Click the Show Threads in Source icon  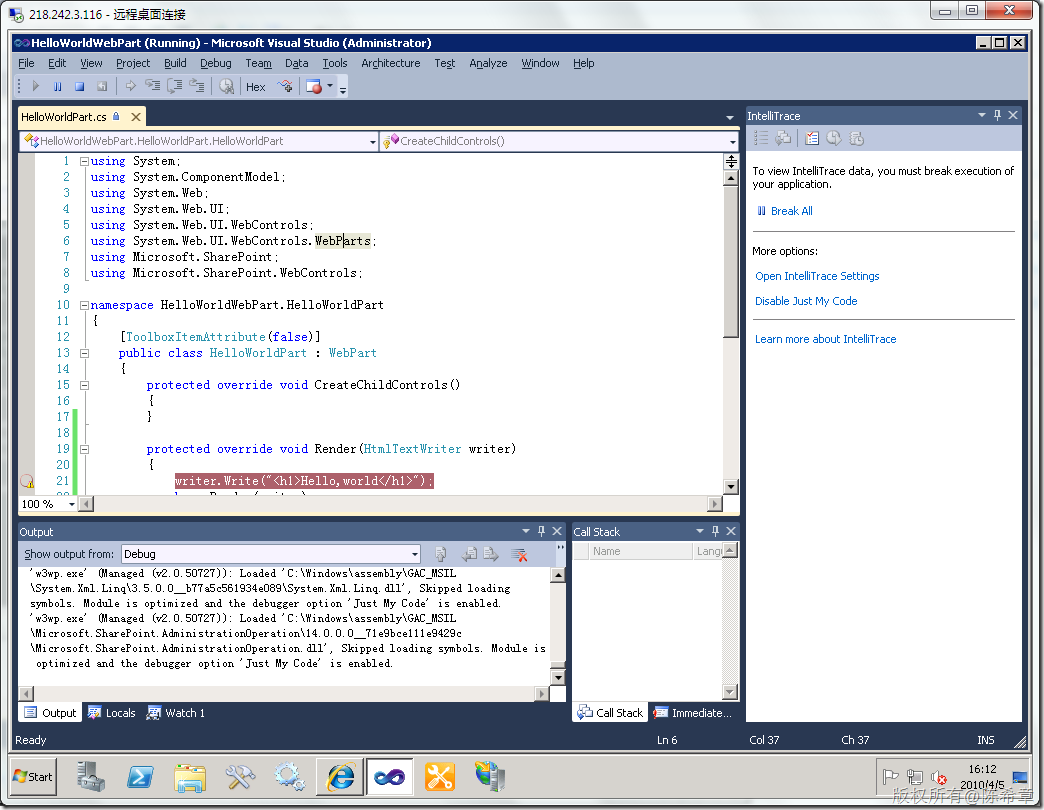tap(285, 87)
